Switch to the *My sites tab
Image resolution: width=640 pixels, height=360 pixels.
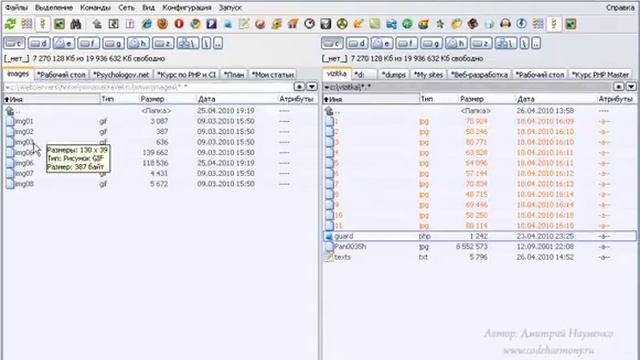point(428,75)
